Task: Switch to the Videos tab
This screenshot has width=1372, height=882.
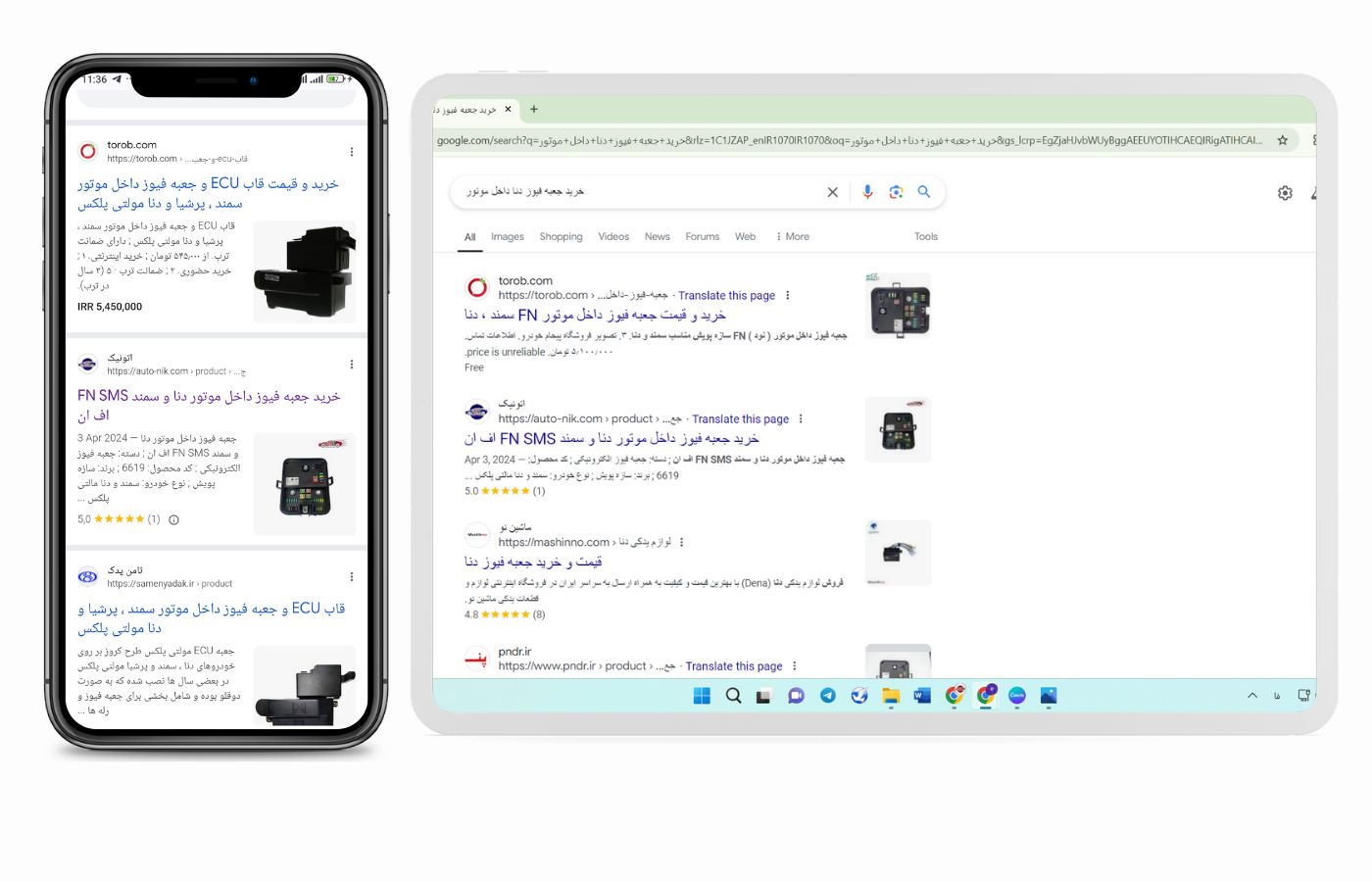Action: pyautogui.click(x=613, y=236)
